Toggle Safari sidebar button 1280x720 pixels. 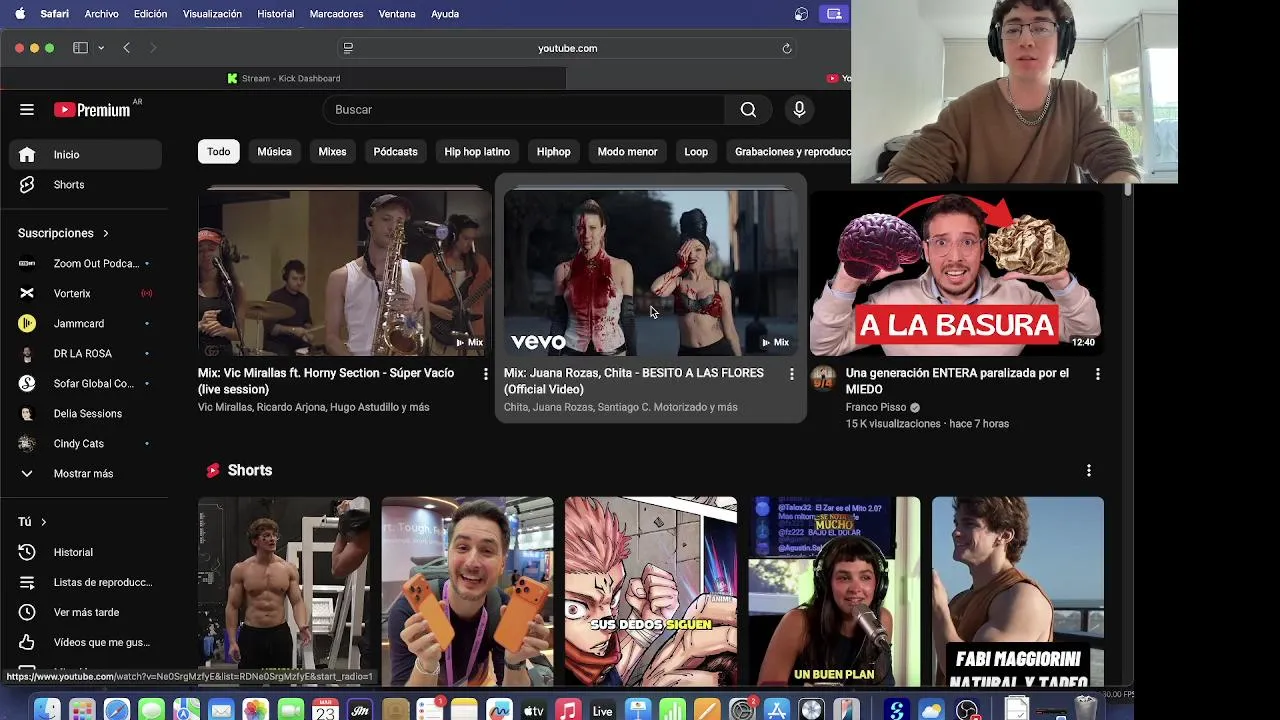click(80, 48)
